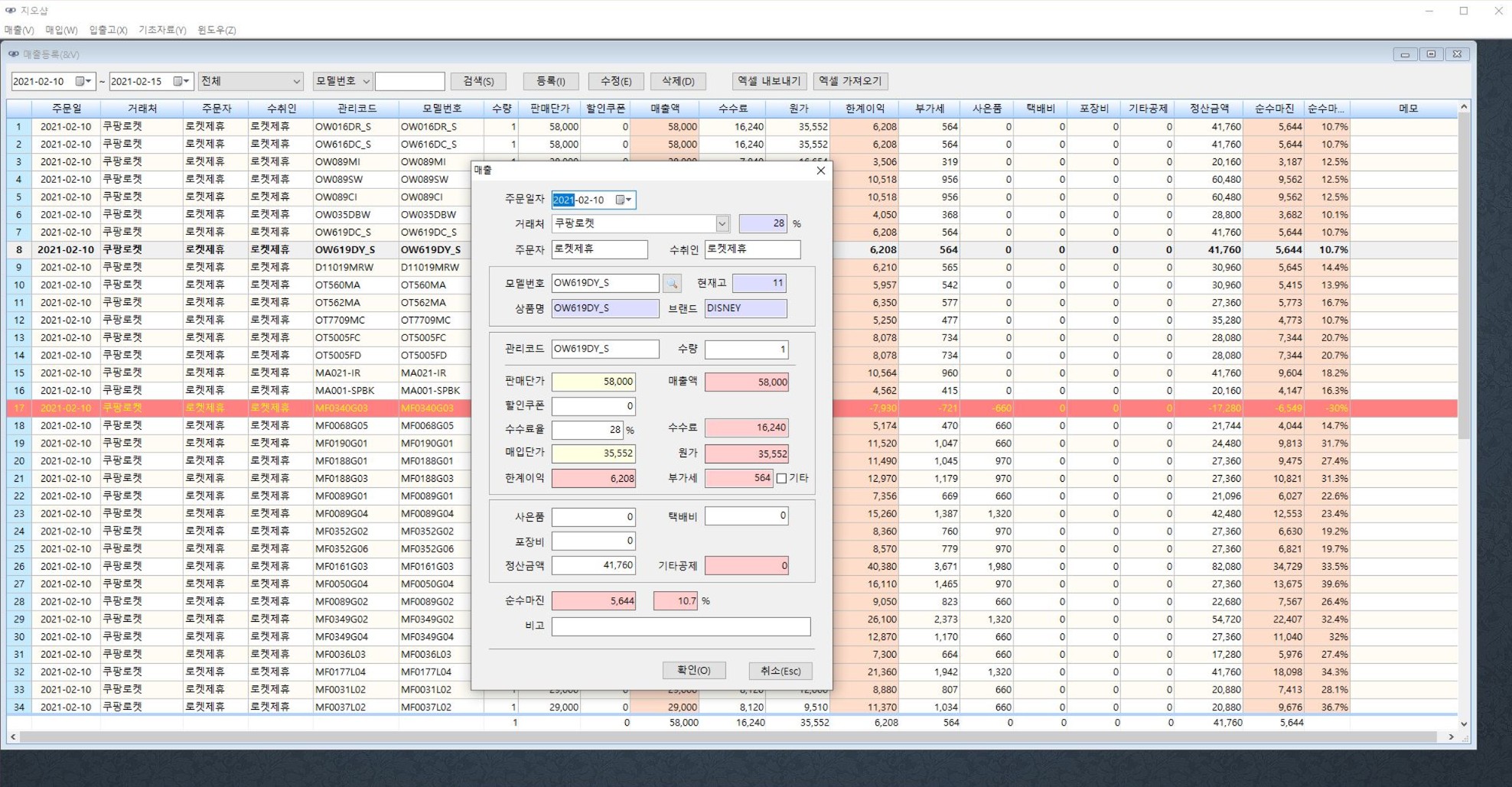Screen dimensions: 1512x787
Task: Click the 판매단가 field showing 58,000
Action: point(593,382)
